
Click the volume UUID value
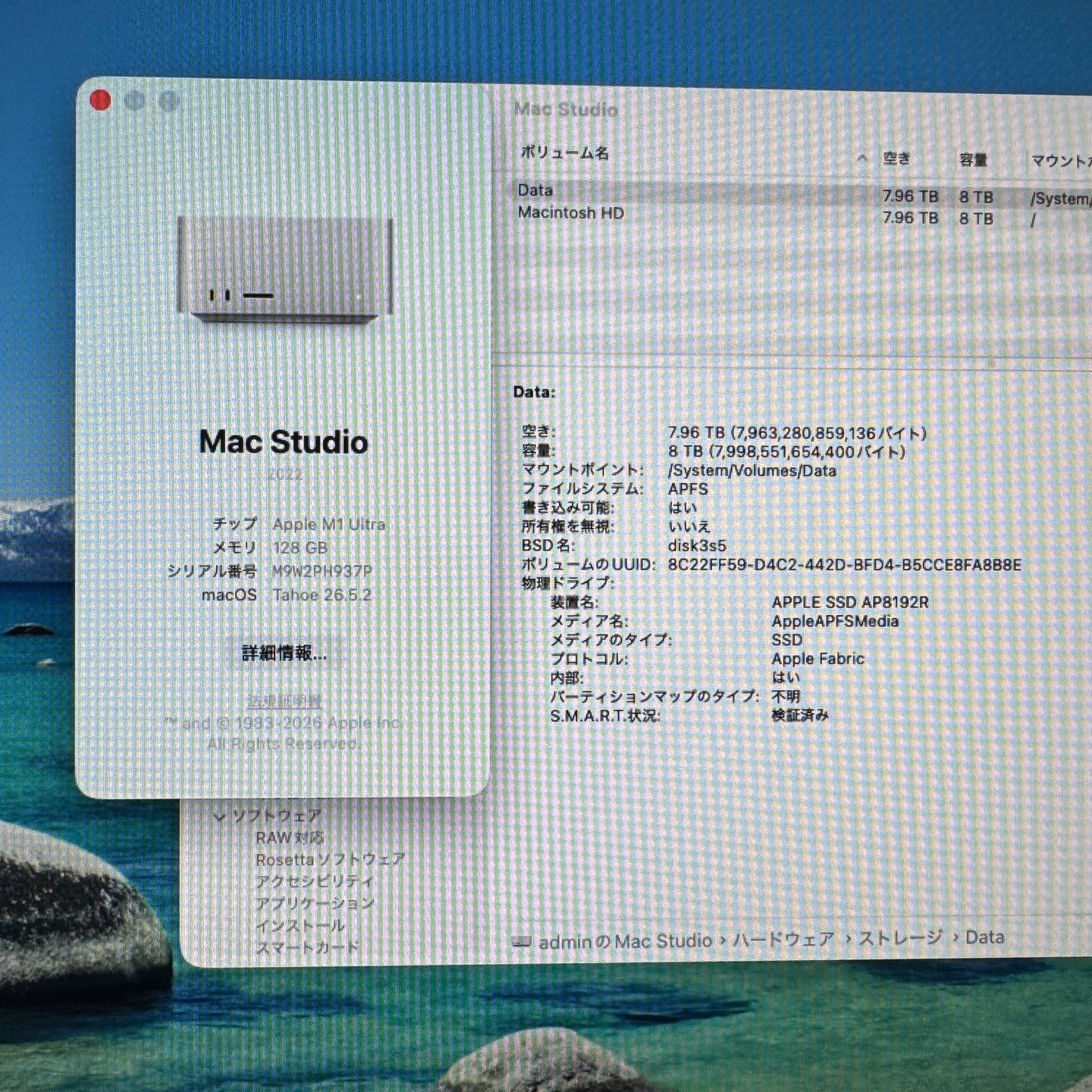pos(844,565)
